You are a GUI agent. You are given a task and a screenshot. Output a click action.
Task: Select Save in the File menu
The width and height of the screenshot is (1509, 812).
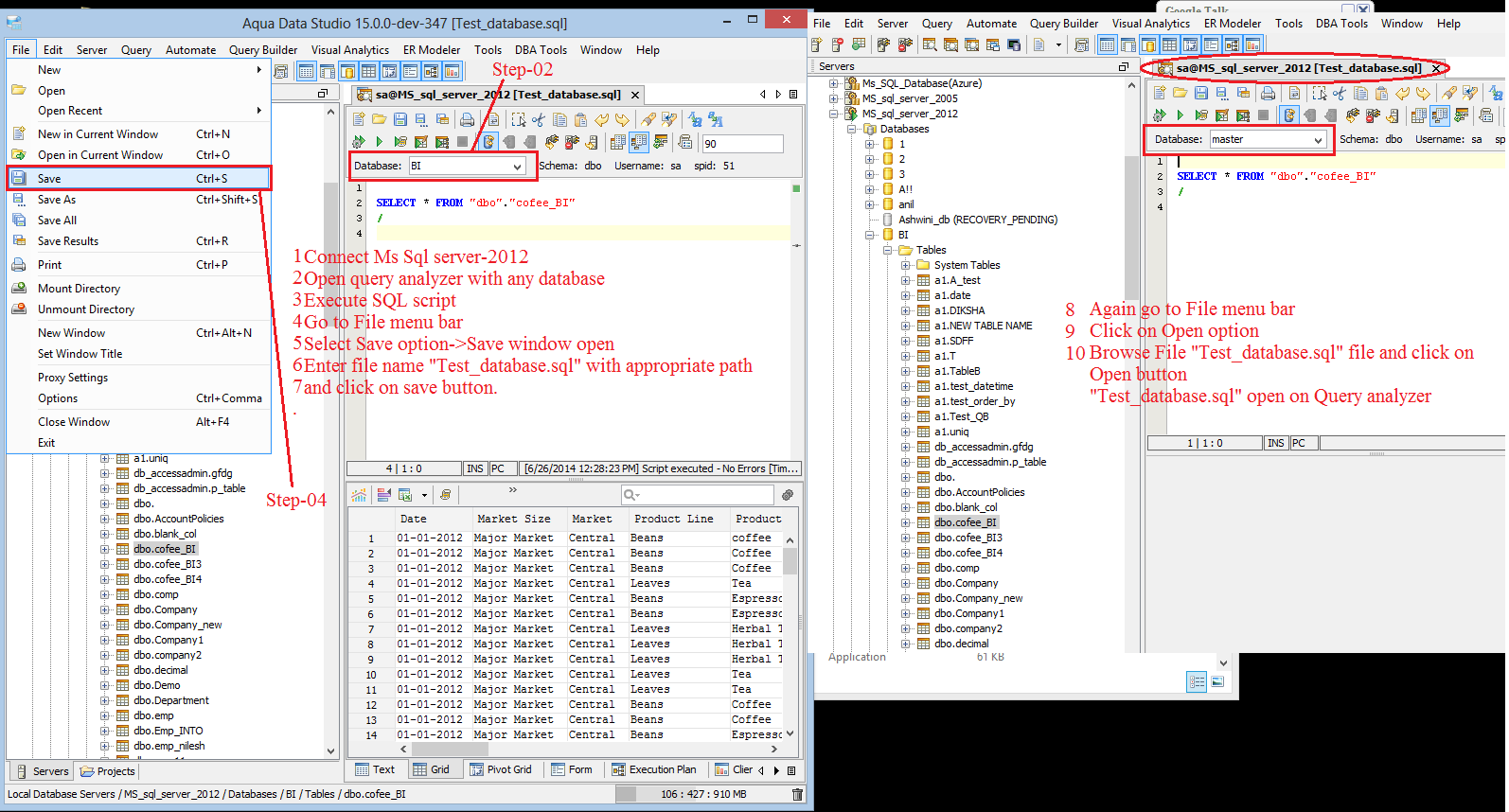coord(139,178)
